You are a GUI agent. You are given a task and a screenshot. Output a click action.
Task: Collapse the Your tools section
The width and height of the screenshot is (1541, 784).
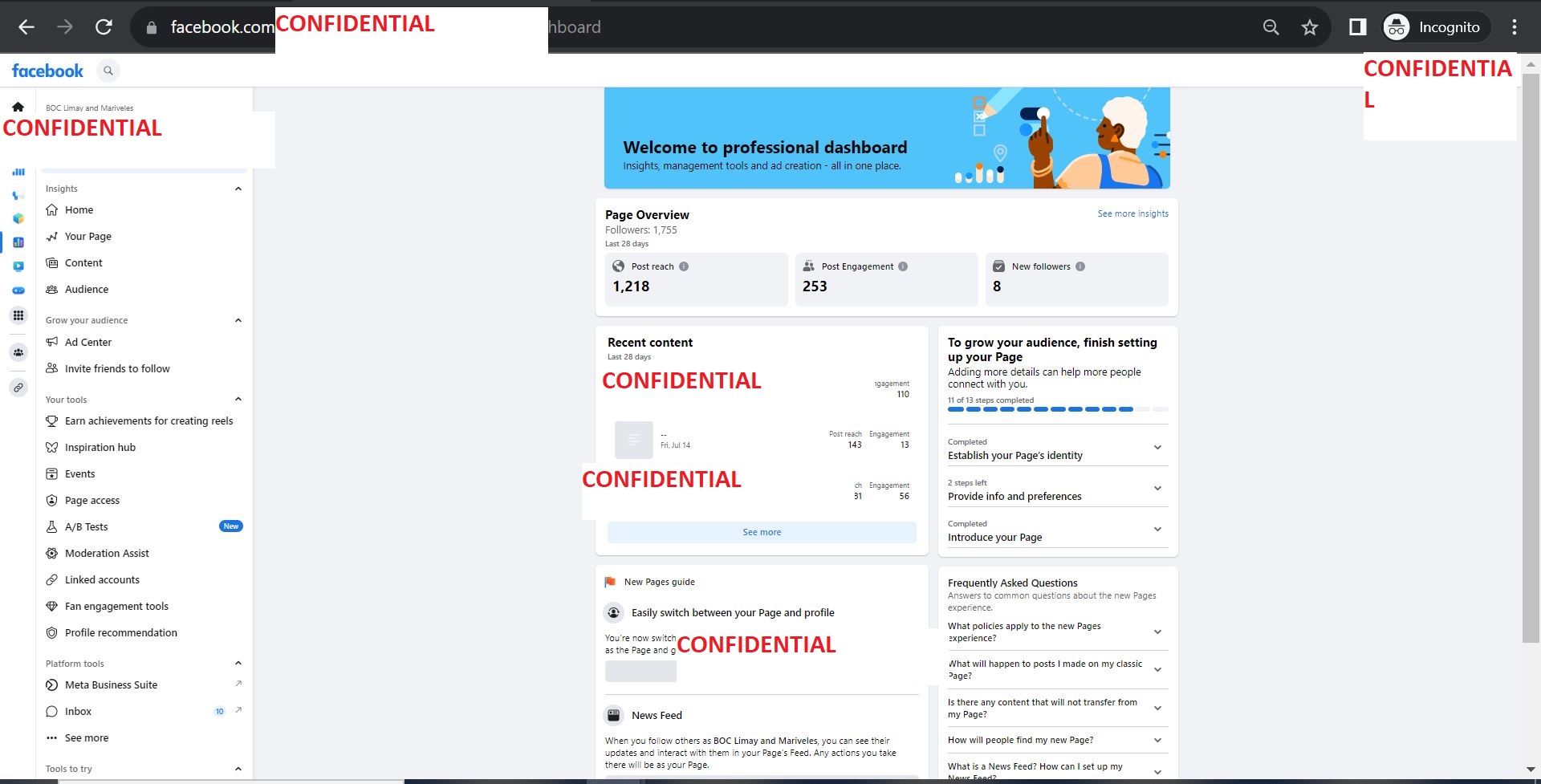click(x=238, y=399)
